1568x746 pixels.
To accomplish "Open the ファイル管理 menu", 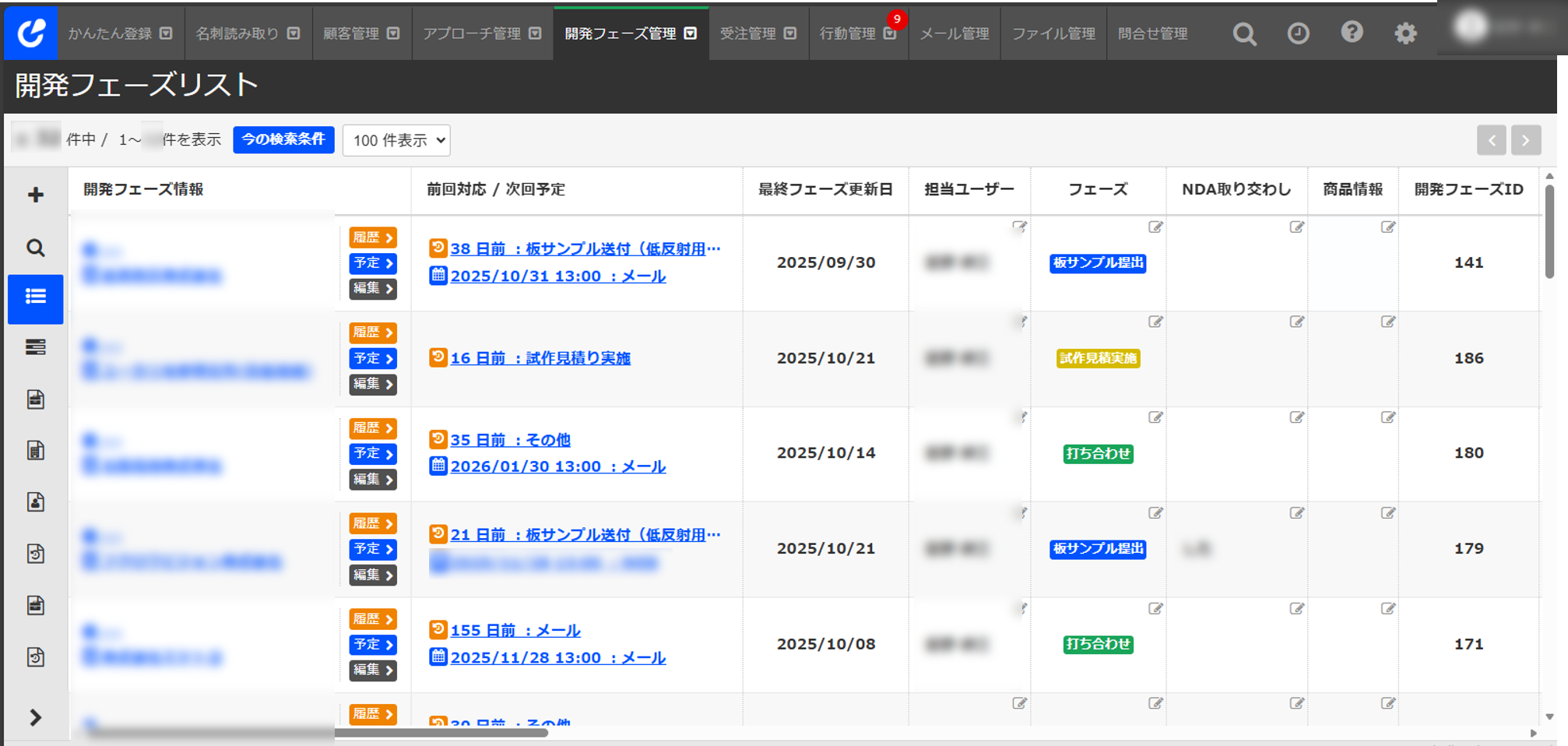I will click(x=1053, y=33).
